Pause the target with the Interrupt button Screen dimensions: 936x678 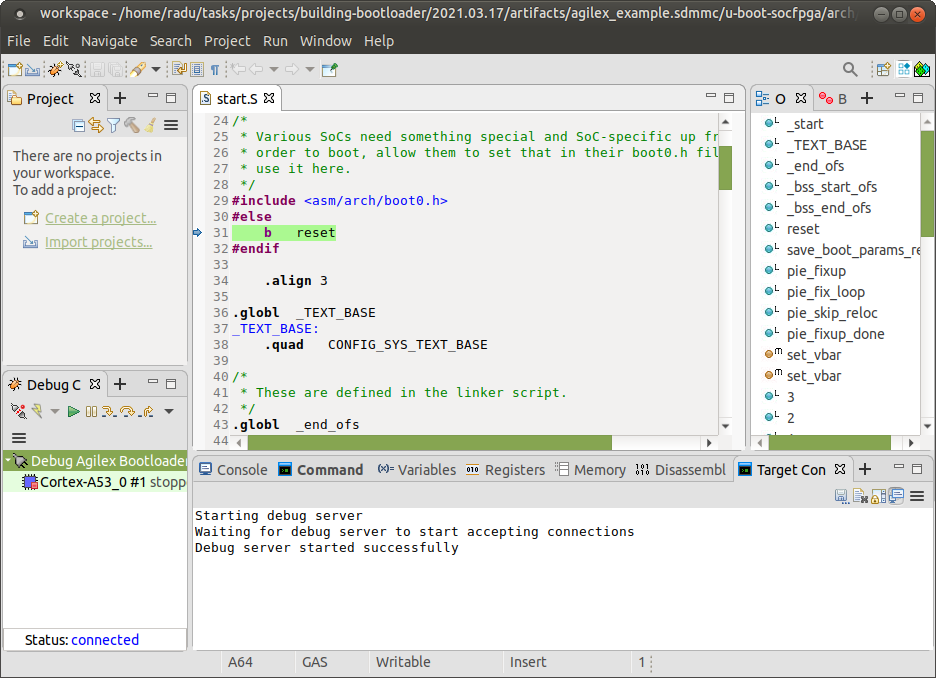(x=91, y=411)
